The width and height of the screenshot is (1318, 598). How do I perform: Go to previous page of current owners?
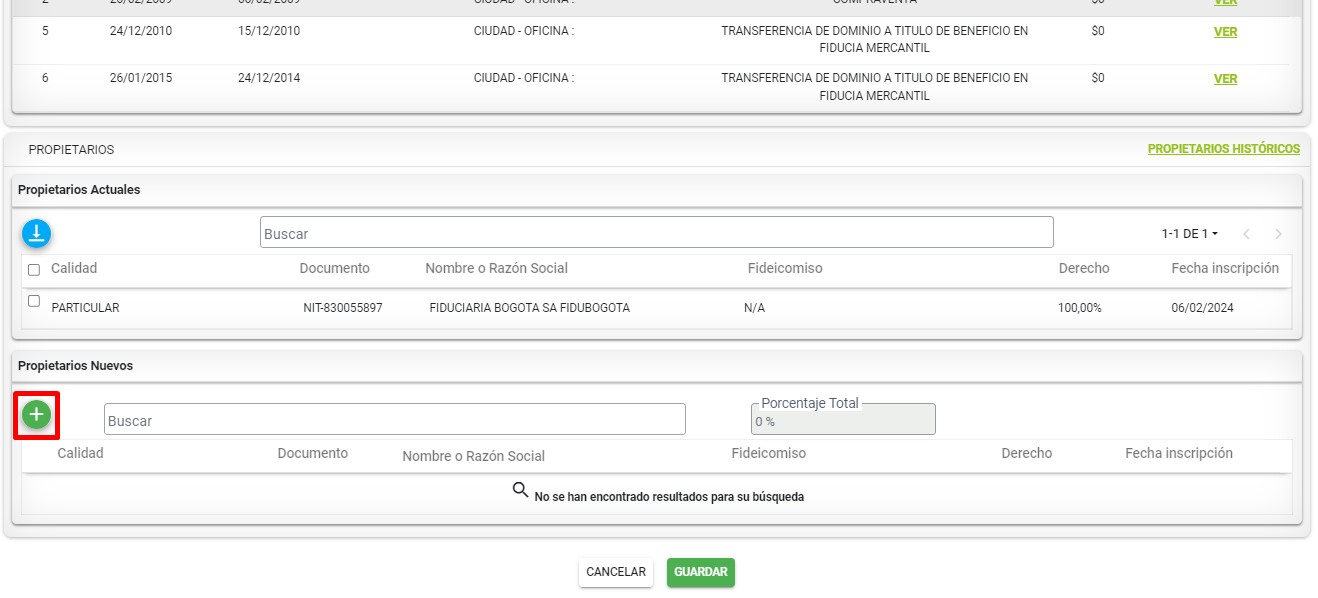click(1246, 234)
